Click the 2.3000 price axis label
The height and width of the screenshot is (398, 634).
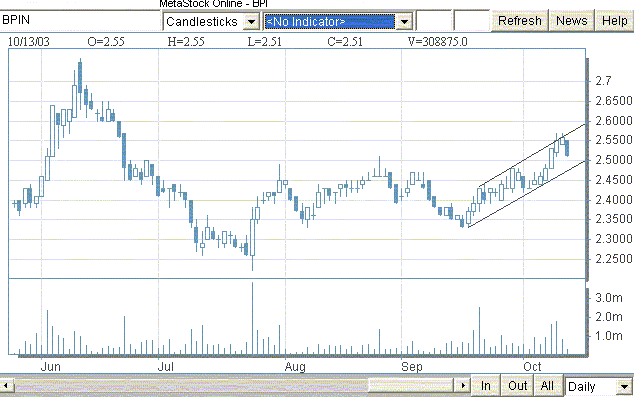[613, 239]
